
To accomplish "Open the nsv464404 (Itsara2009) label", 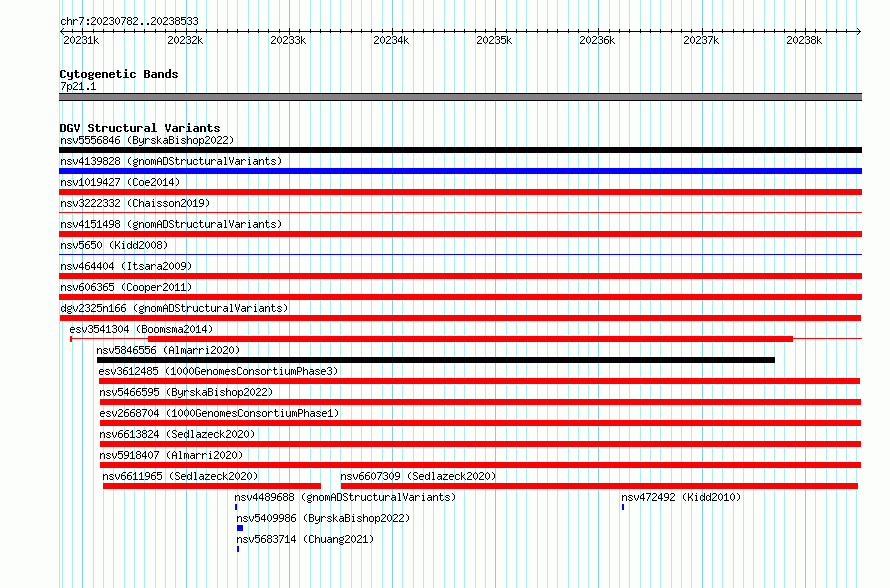I will pyautogui.click(x=126, y=266).
